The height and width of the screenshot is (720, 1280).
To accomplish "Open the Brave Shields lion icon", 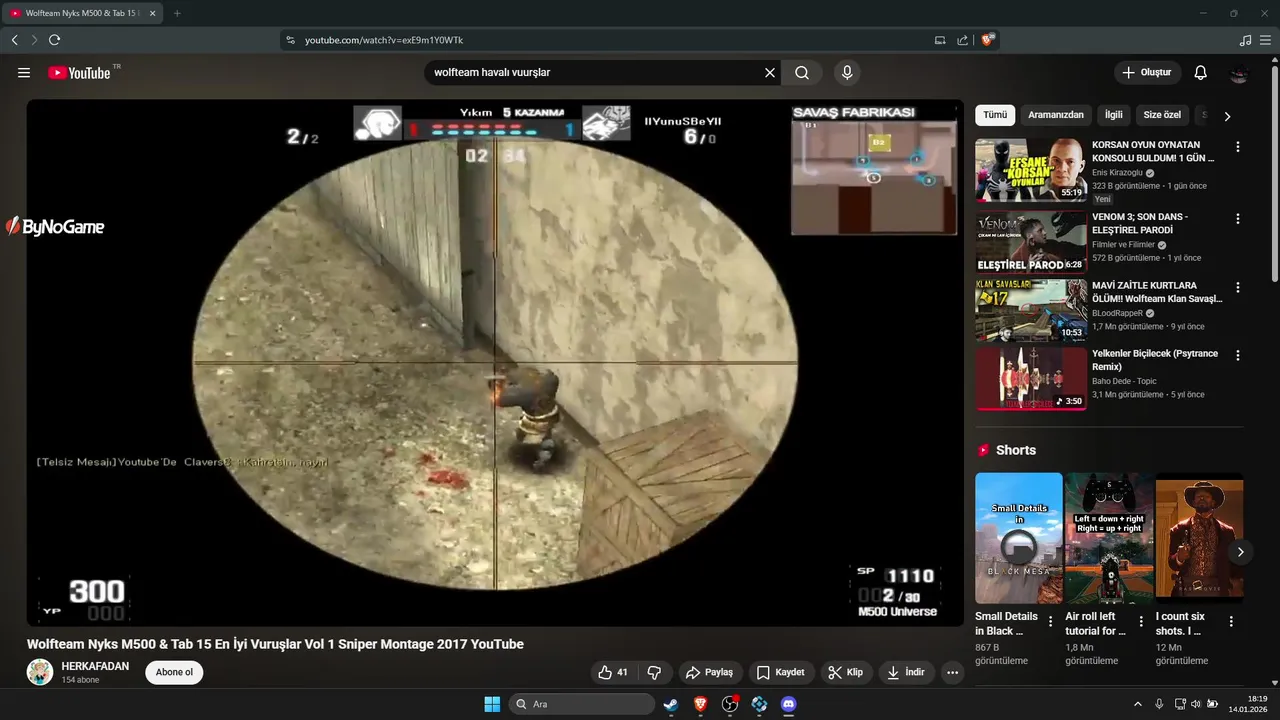I will (988, 40).
